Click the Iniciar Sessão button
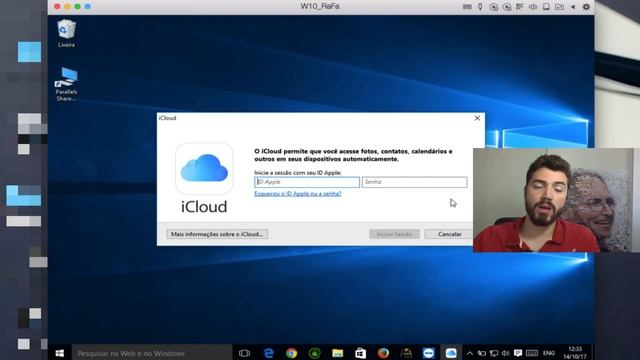Viewport: 640px width, 360px height. coord(394,234)
